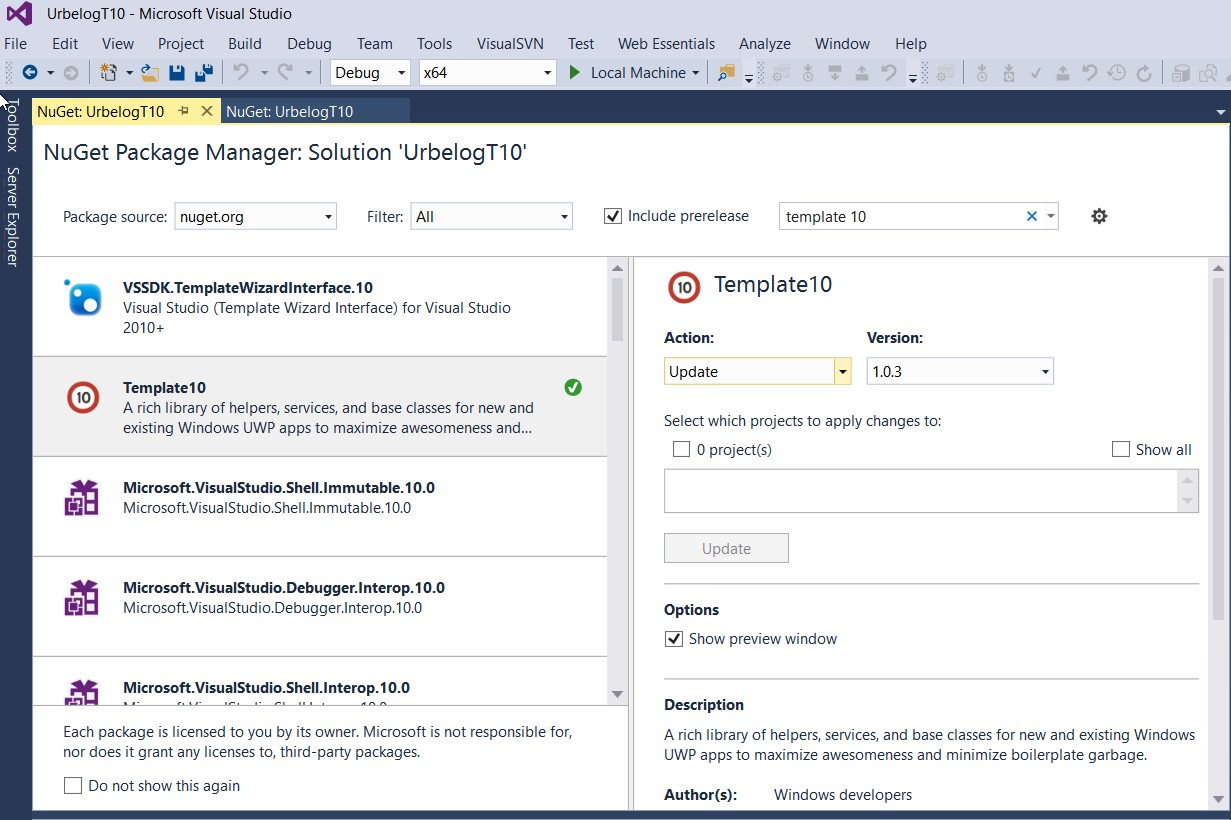Check the 'Do not show this again' box
This screenshot has height=820, width=1231.
[x=73, y=786]
